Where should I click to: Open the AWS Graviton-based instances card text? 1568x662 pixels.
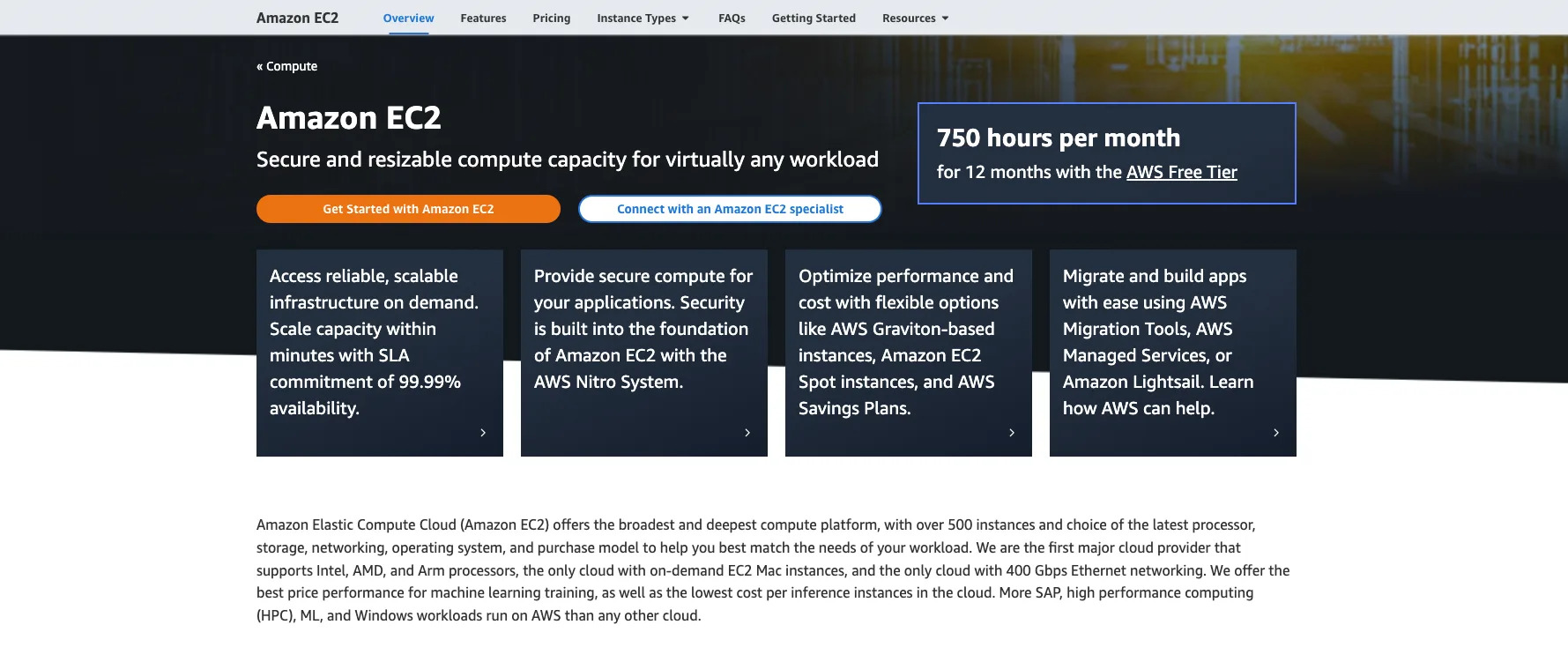coord(906,342)
